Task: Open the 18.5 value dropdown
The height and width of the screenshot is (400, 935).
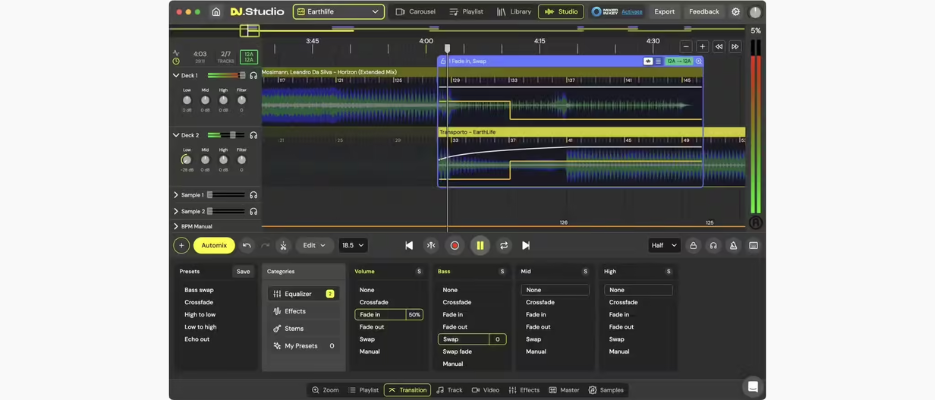Action: (352, 245)
